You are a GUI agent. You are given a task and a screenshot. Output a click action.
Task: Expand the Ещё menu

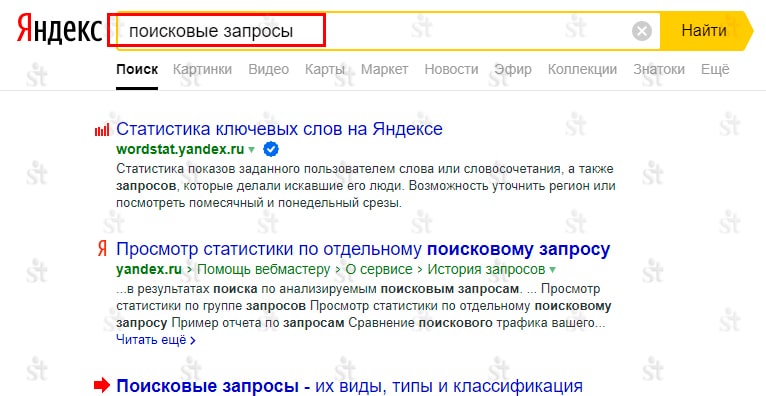click(715, 69)
